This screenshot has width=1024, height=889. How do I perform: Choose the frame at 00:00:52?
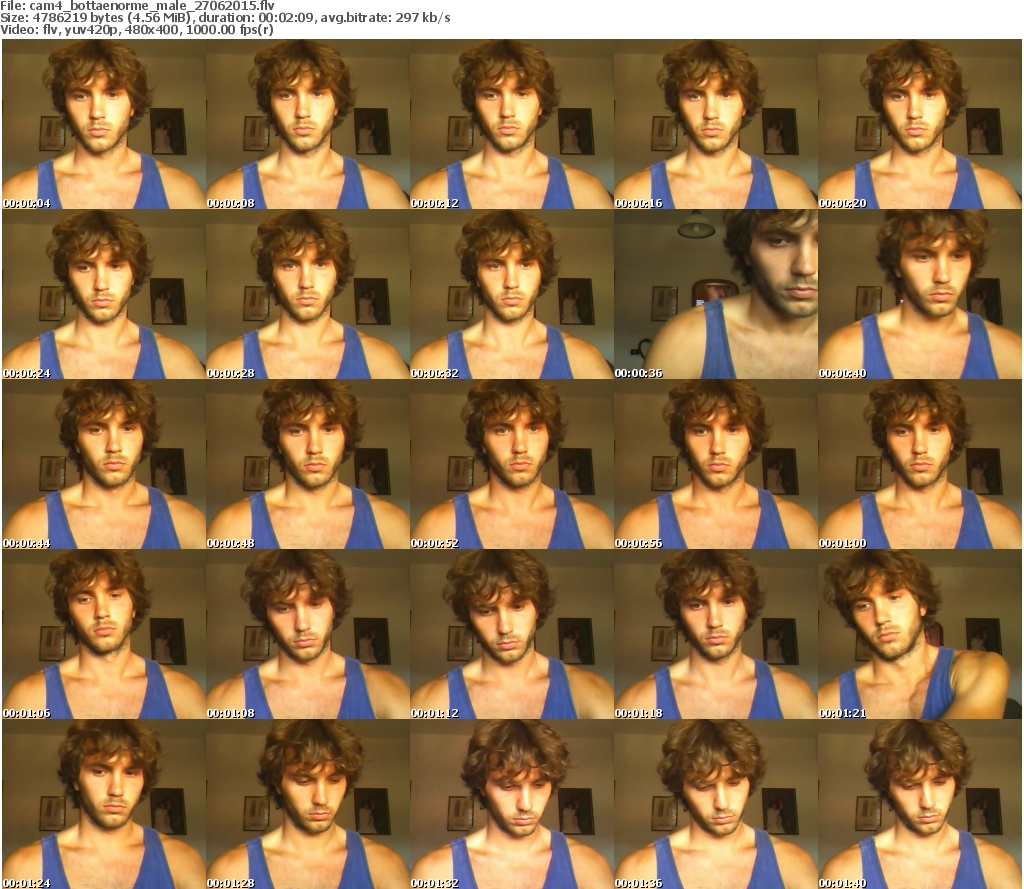(511, 464)
